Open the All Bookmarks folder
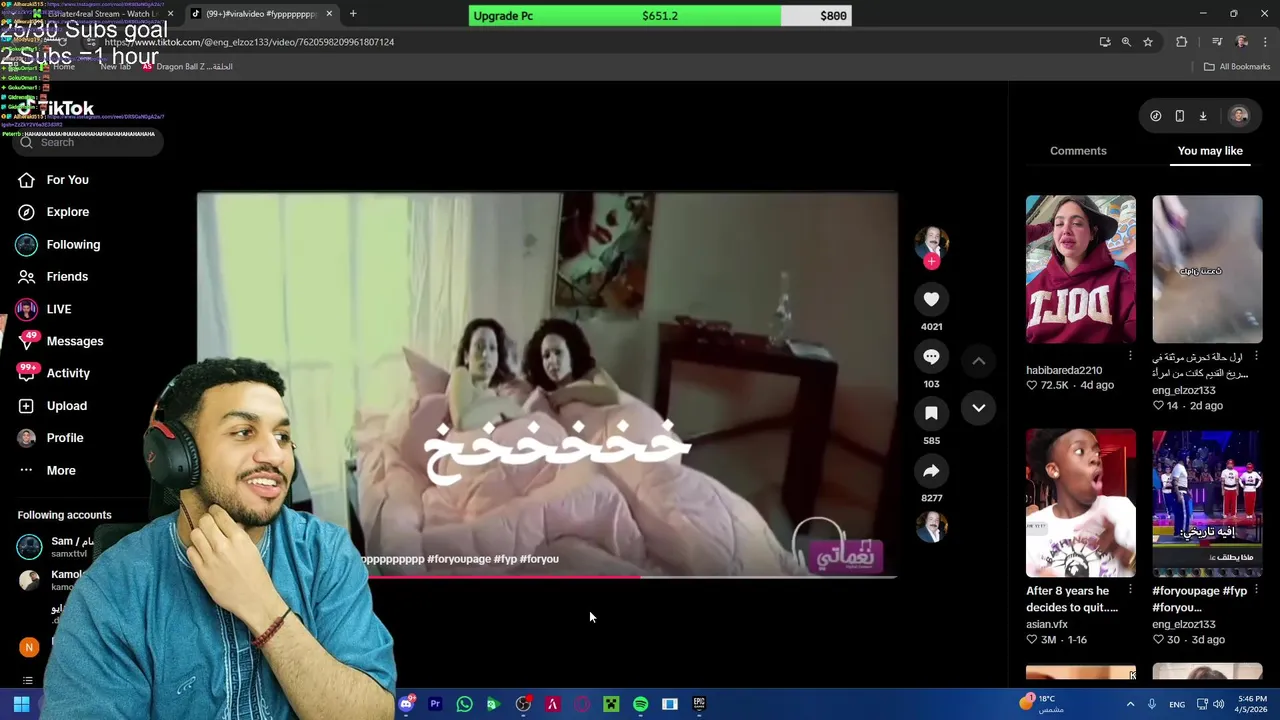 (1236, 67)
